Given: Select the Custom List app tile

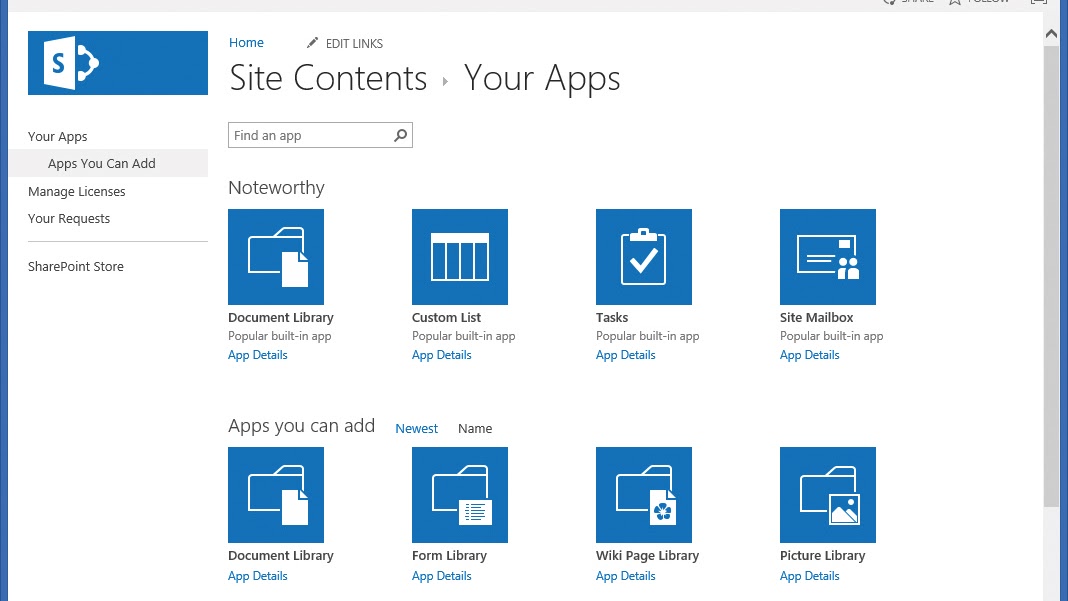Looking at the screenshot, I should (460, 257).
